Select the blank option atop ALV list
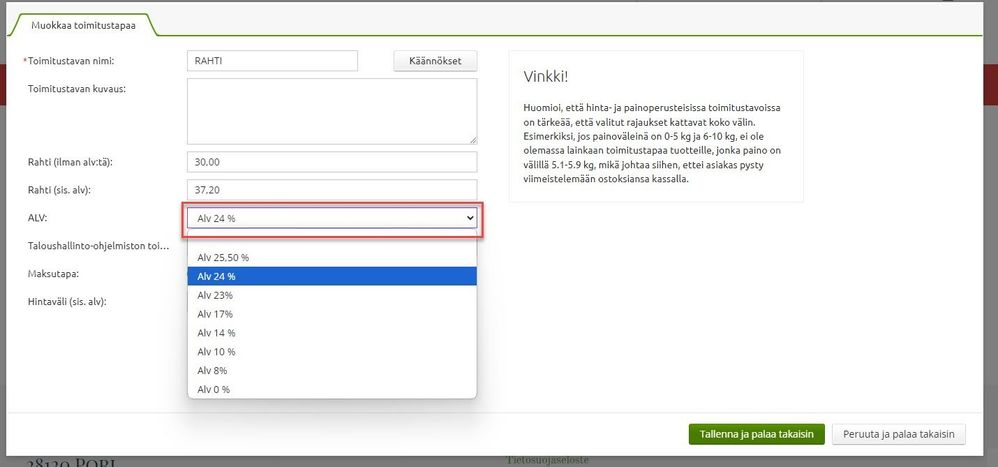Image resolution: width=998 pixels, height=467 pixels. coord(332,240)
